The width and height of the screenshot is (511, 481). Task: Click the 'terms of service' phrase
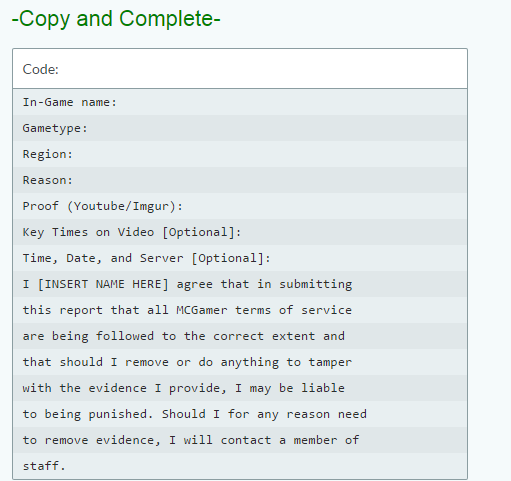[x=293, y=310]
